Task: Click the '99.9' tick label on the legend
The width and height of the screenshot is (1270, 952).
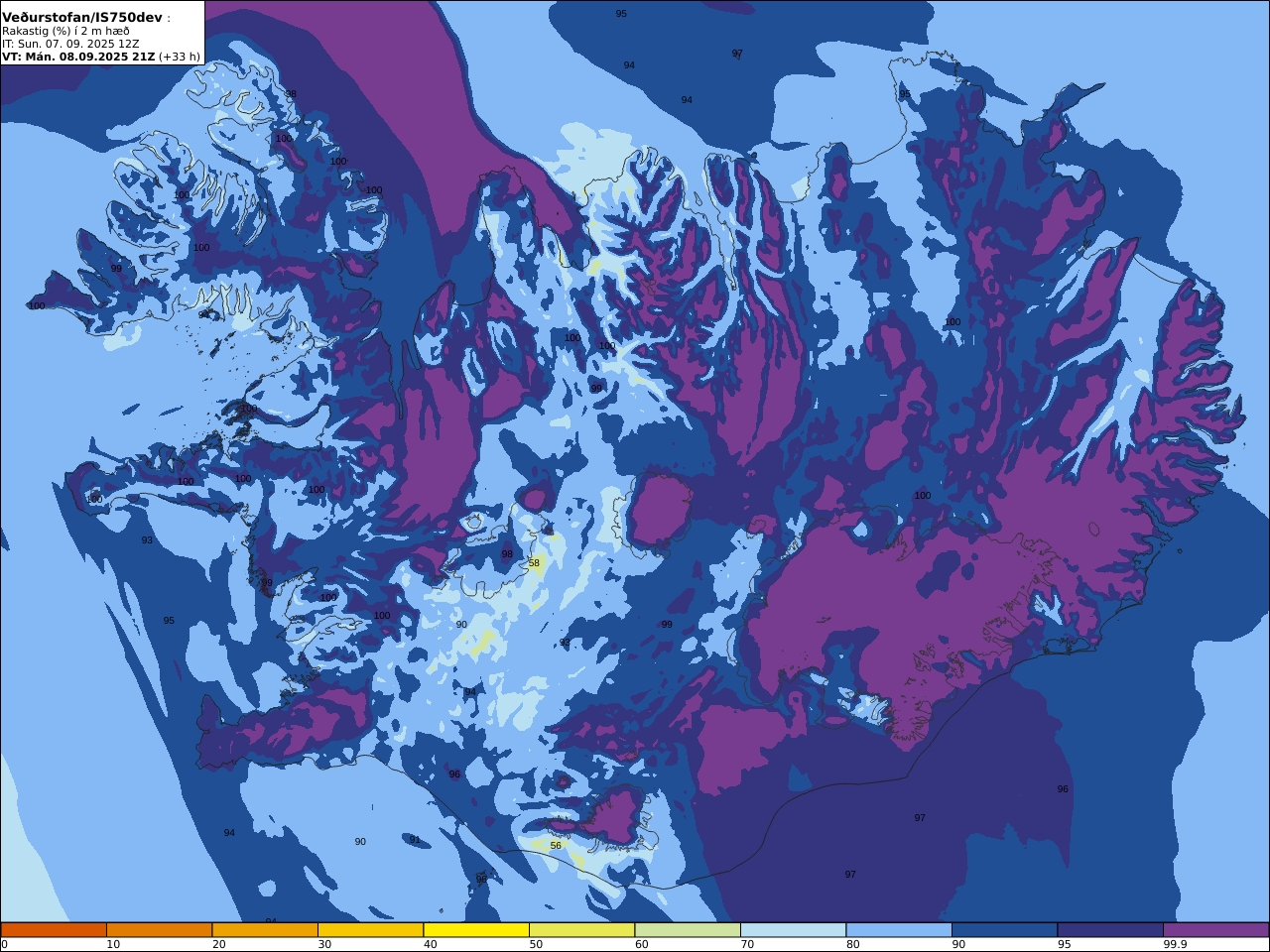Action: pyautogui.click(x=1175, y=944)
